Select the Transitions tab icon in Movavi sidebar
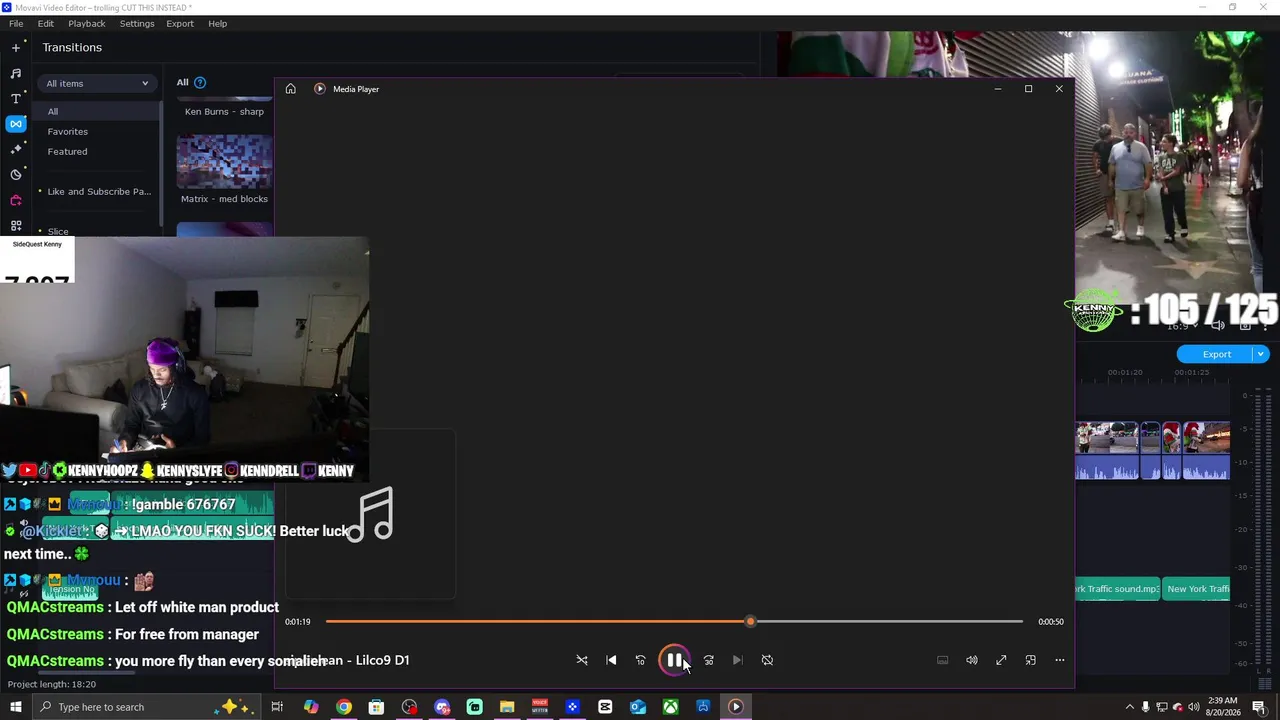The height and width of the screenshot is (720, 1280). [x=16, y=124]
